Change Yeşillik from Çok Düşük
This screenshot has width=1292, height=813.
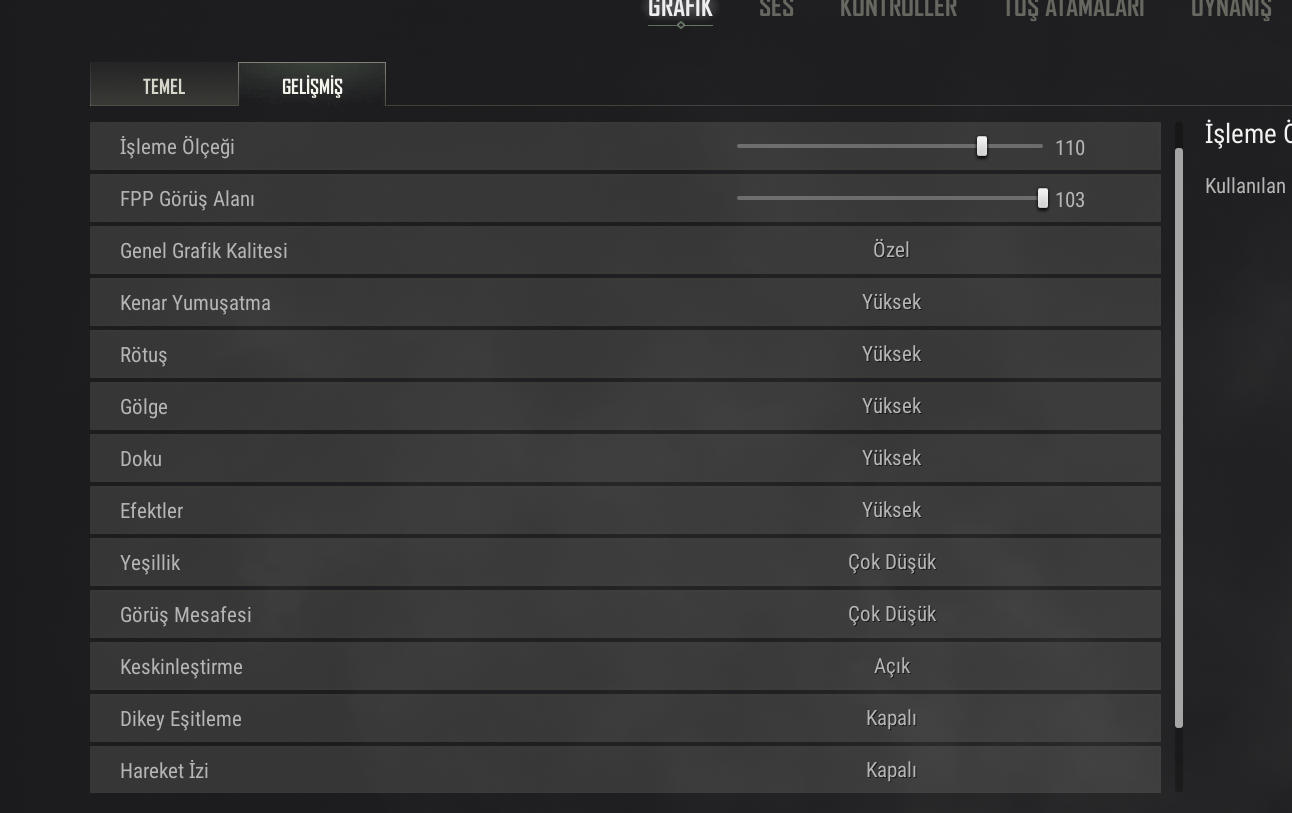(891, 562)
